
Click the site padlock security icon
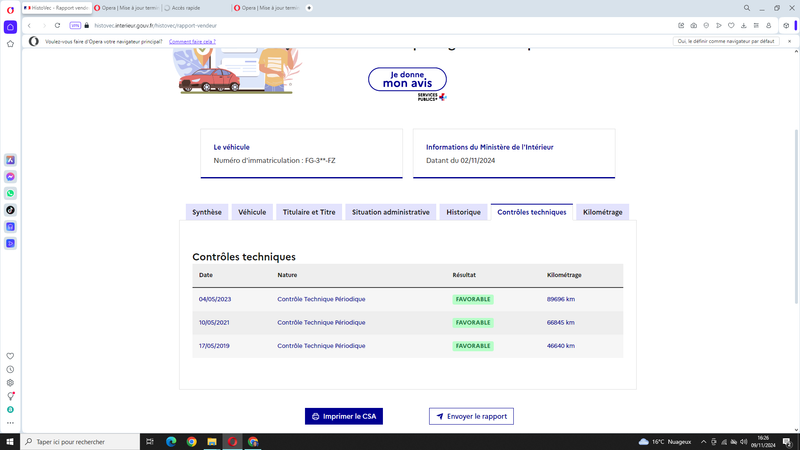(87, 26)
